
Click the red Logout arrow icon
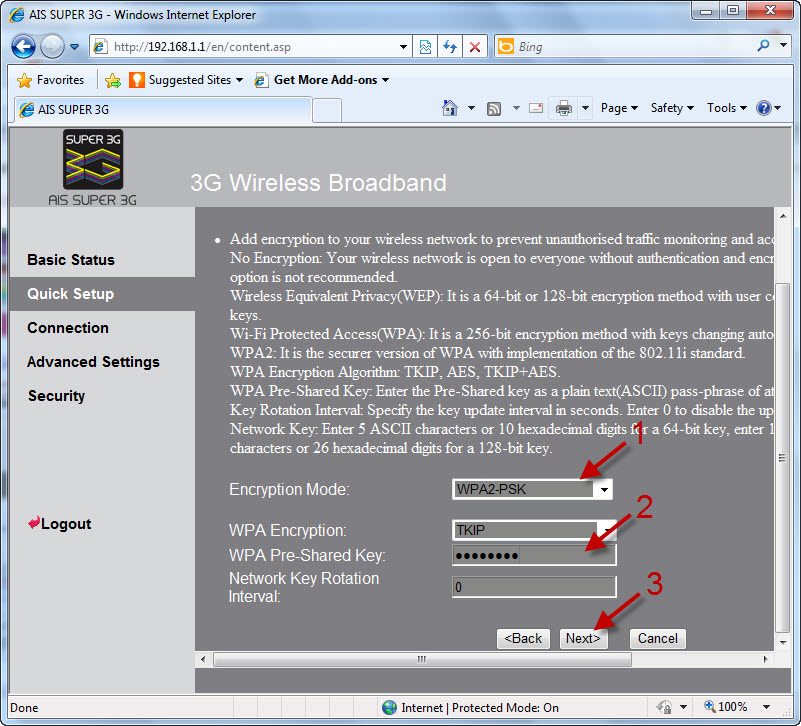coord(34,523)
